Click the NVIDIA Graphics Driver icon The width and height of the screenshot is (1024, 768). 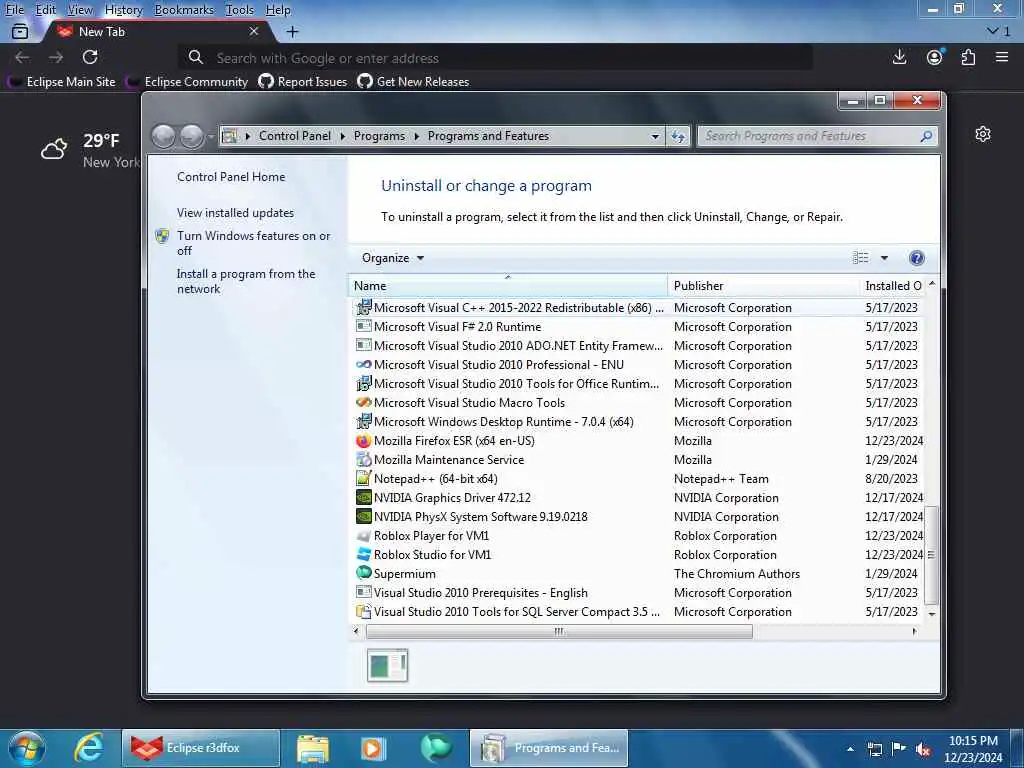point(363,498)
